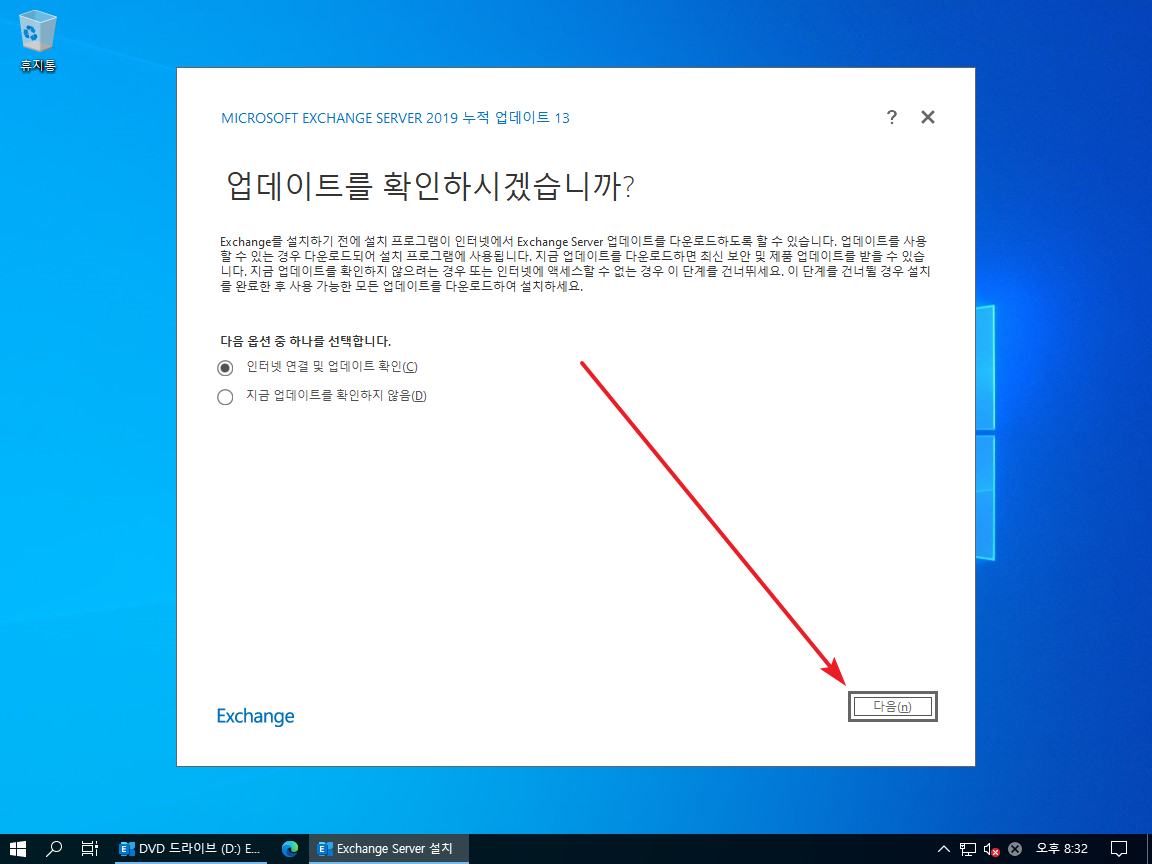Switch to DVD drive (D:) taskbar window

tap(190, 849)
